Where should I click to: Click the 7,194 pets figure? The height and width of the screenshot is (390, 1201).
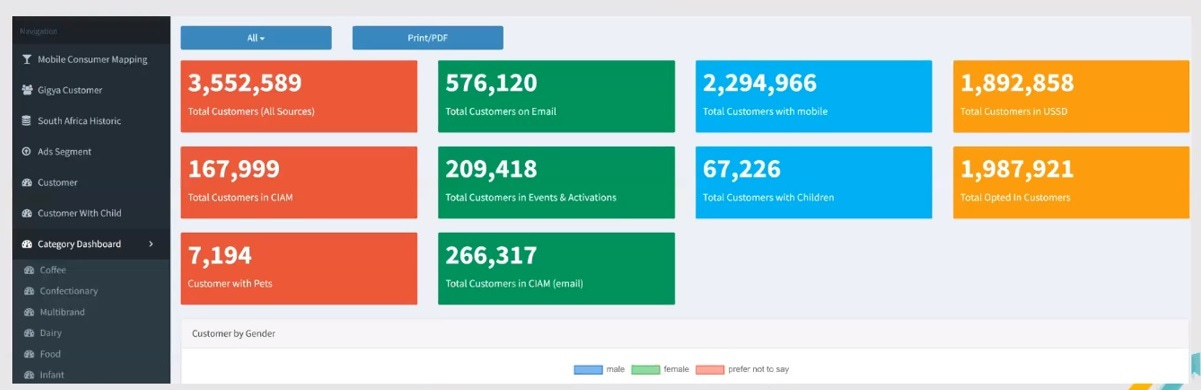point(220,255)
